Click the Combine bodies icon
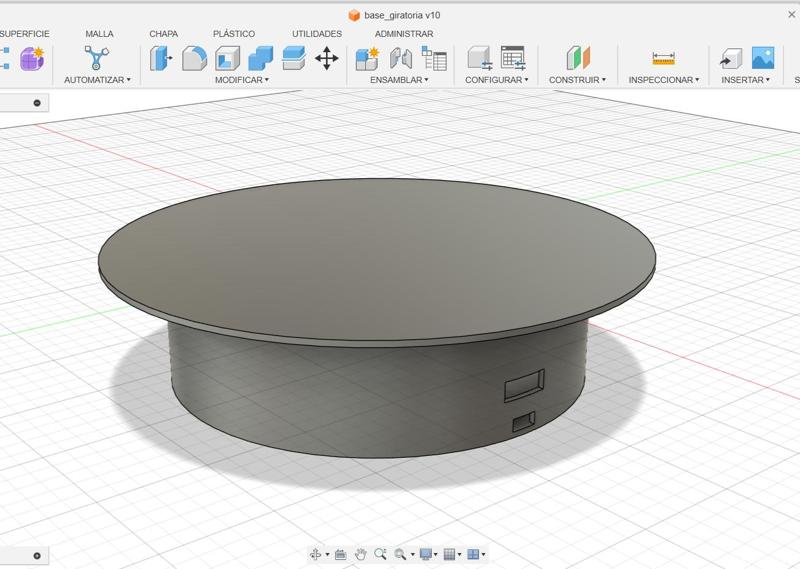This screenshot has height=569, width=800. [x=260, y=58]
